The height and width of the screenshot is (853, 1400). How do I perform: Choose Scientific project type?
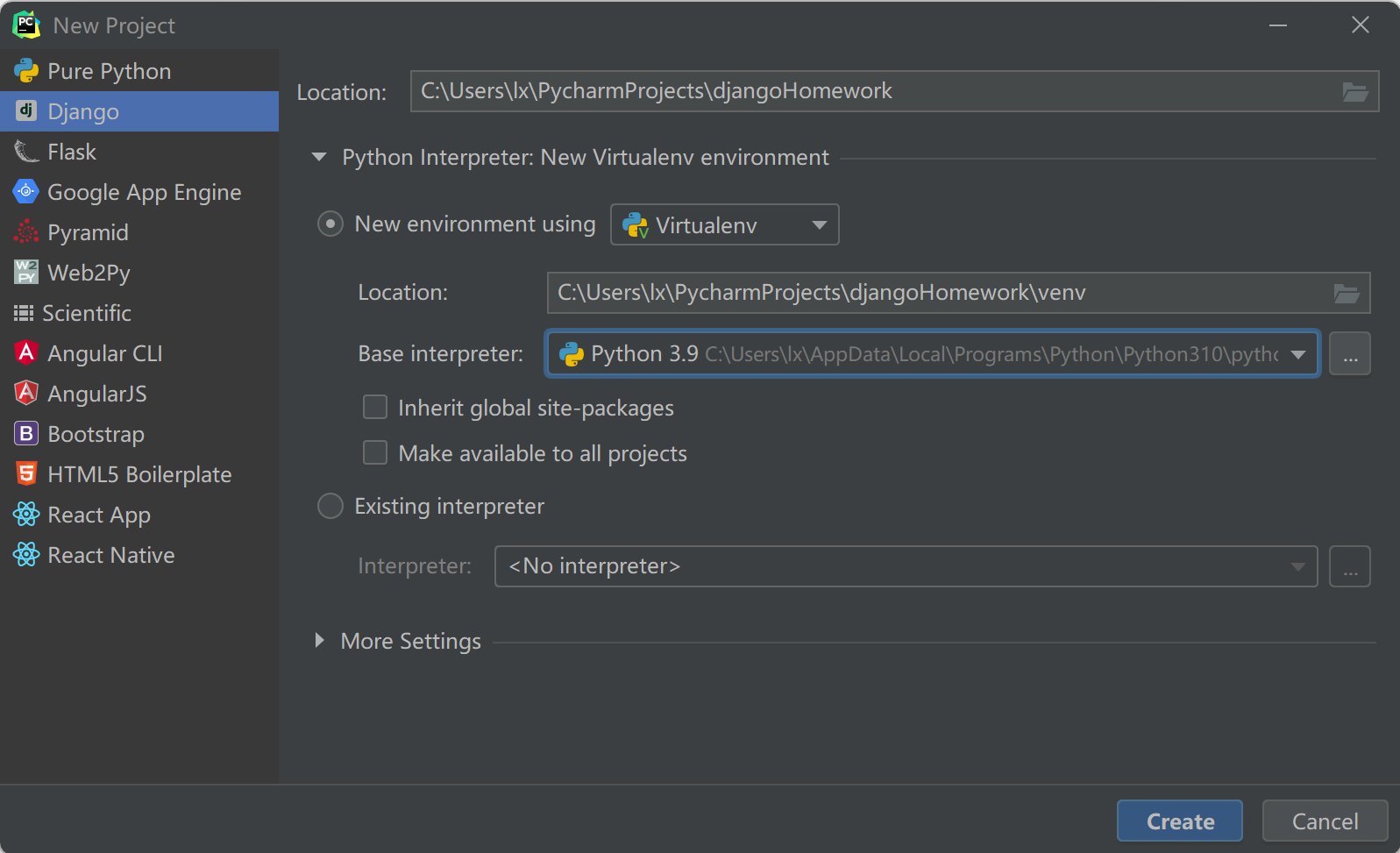(139, 313)
